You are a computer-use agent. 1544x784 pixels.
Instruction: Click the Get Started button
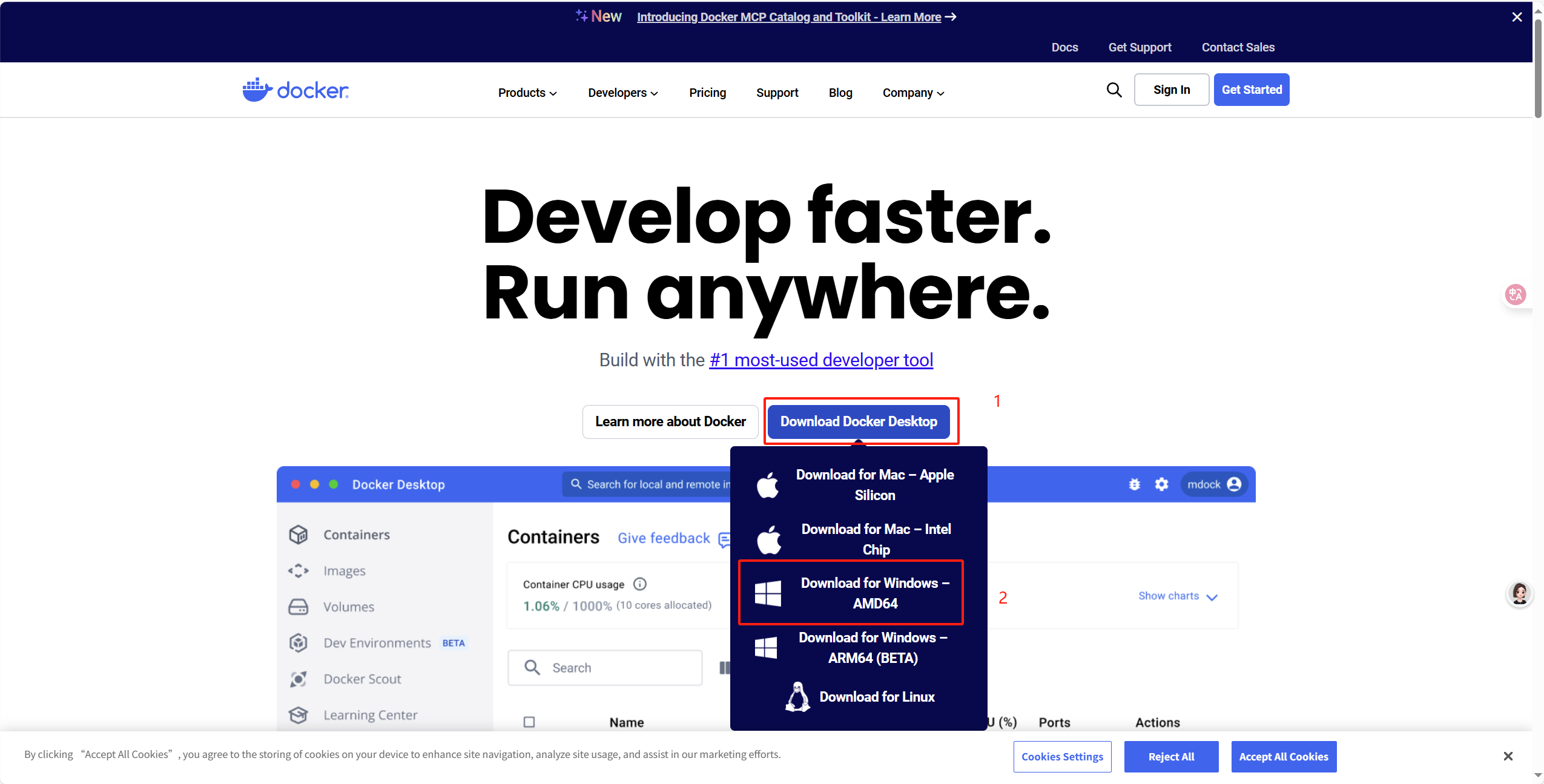point(1251,90)
